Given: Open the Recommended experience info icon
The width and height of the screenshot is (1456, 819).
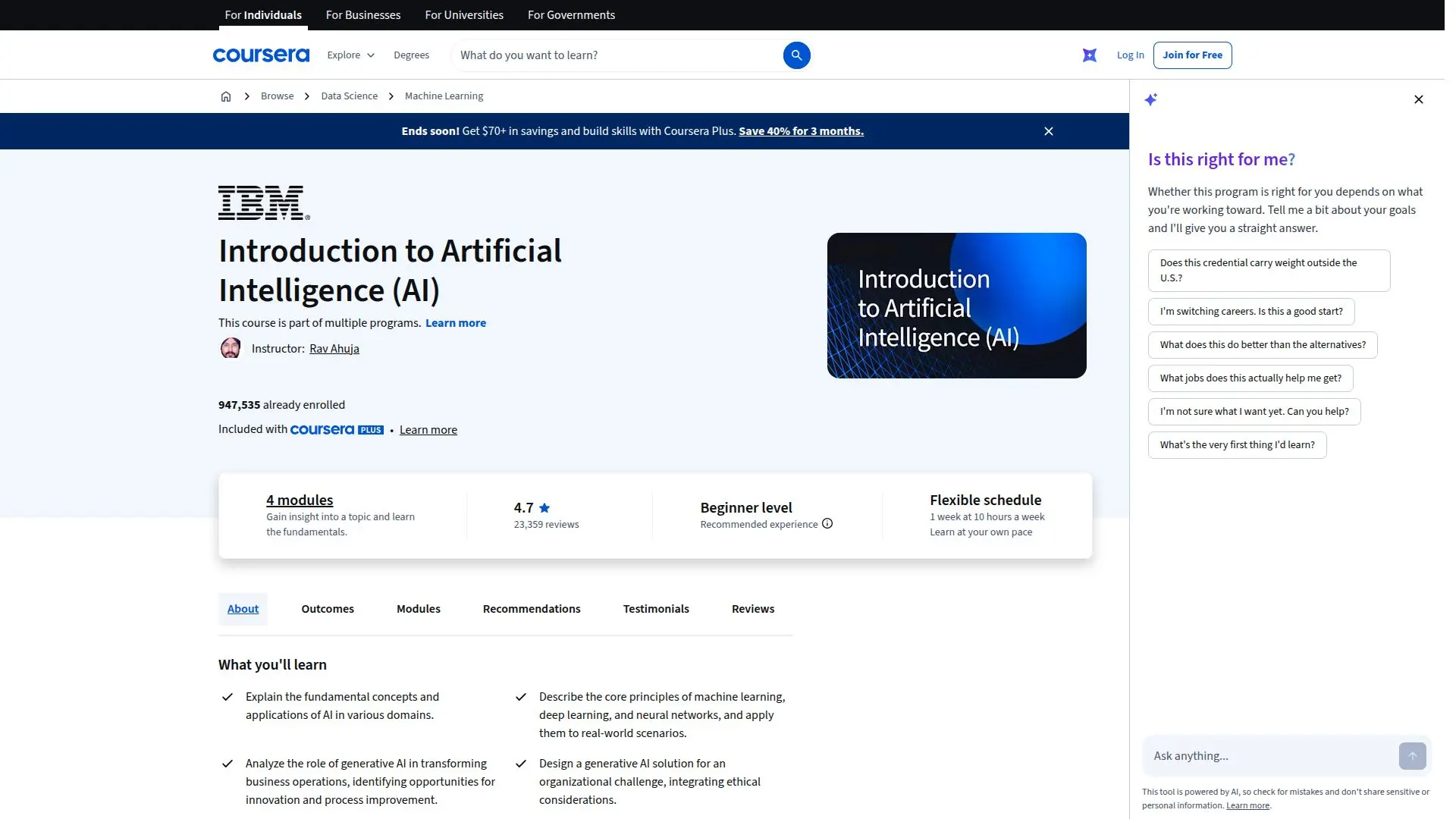Looking at the screenshot, I should pyautogui.click(x=827, y=523).
